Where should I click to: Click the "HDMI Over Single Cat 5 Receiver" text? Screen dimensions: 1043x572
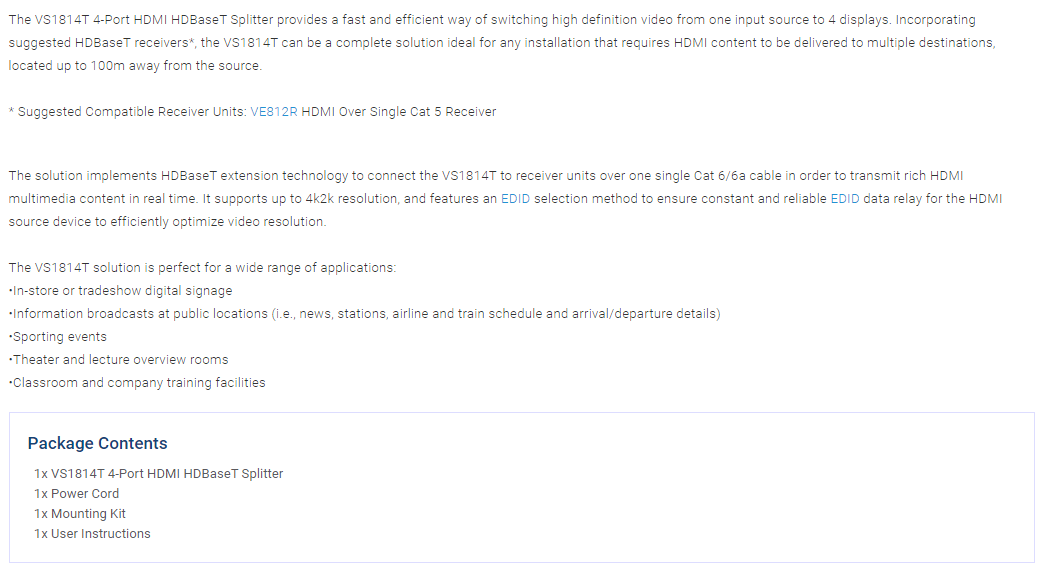(399, 112)
